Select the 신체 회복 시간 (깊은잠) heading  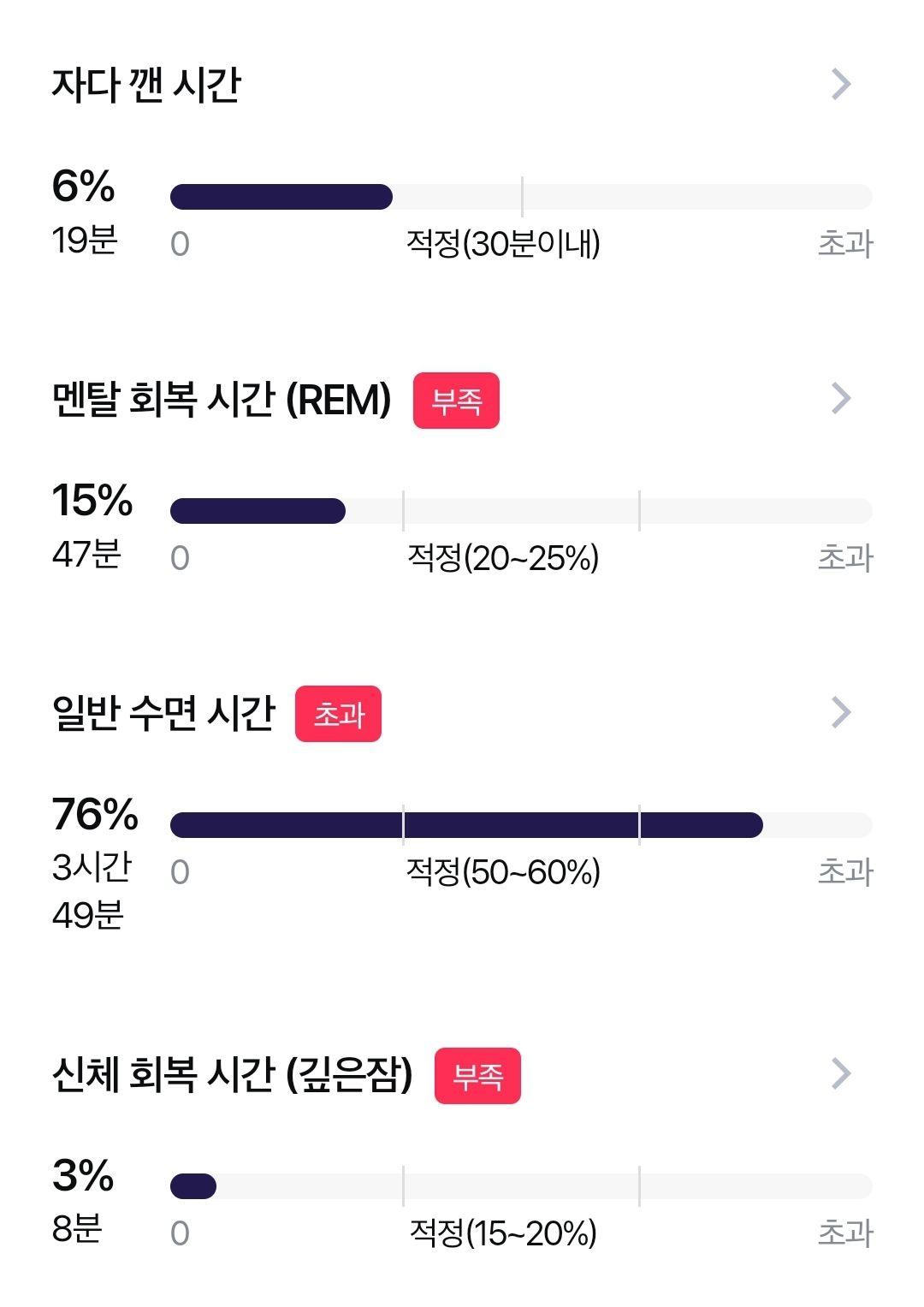click(x=232, y=1074)
